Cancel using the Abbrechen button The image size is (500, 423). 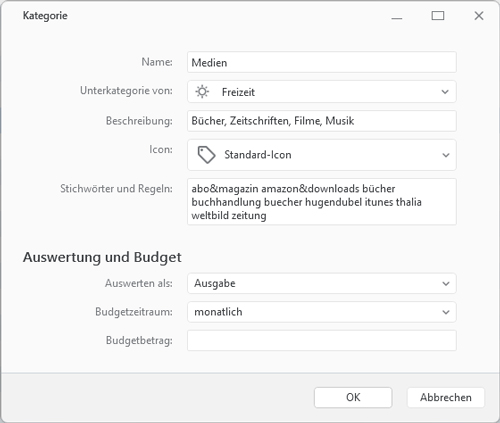coord(446,397)
